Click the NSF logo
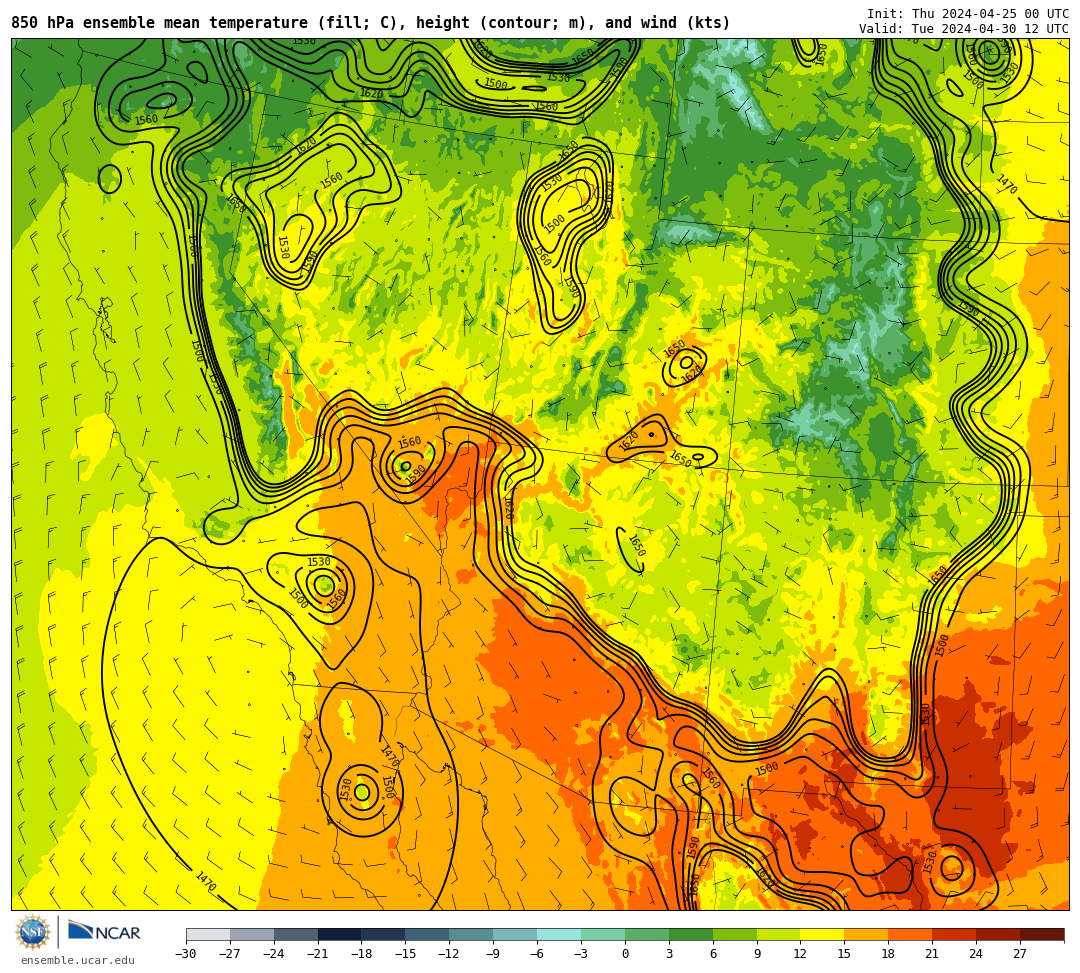Viewport: 1080px width, 973px height. 32,933
